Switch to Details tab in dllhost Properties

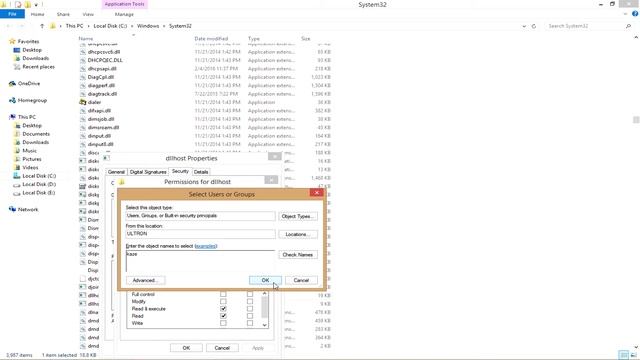pyautogui.click(x=201, y=172)
